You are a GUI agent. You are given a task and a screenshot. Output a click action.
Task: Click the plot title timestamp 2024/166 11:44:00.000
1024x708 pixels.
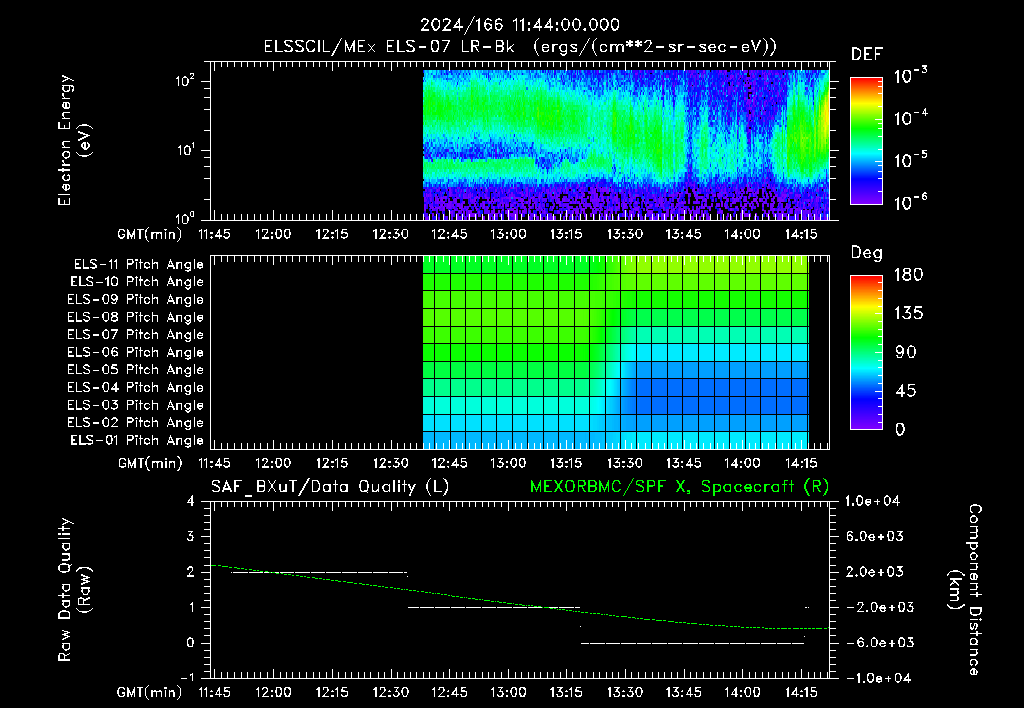click(520, 25)
